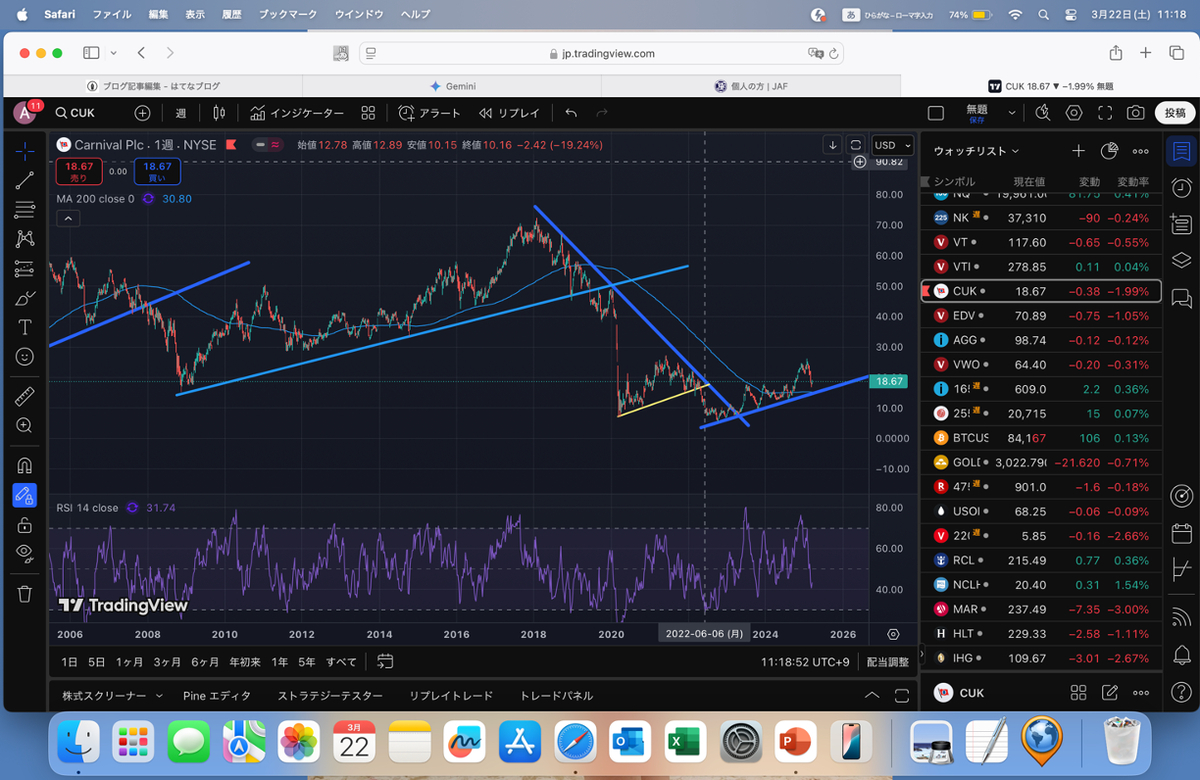Click the advanced view pie icon in watchlist
Screen dimensions: 1200x780
tap(1109, 151)
